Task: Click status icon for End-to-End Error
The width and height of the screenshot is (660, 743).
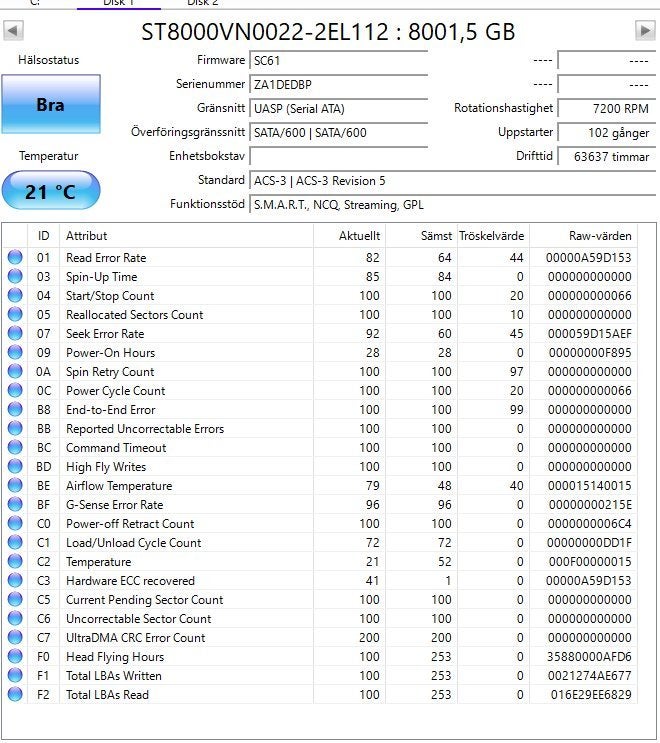Action: (15, 409)
